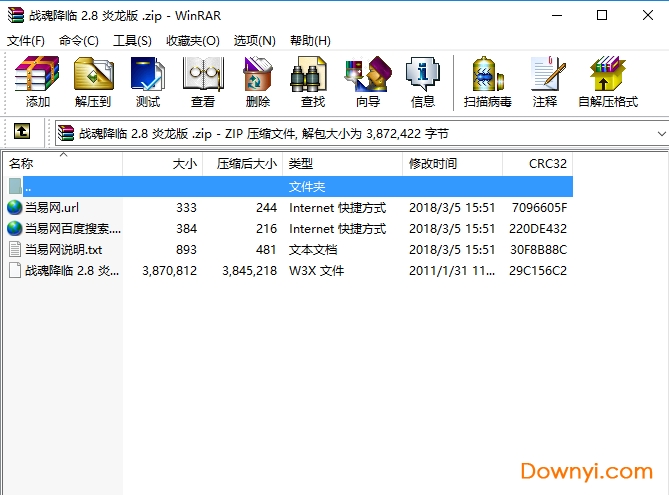Open the 查找 (Find) binoculars tool
This screenshot has width=669, height=495.
coord(313,82)
